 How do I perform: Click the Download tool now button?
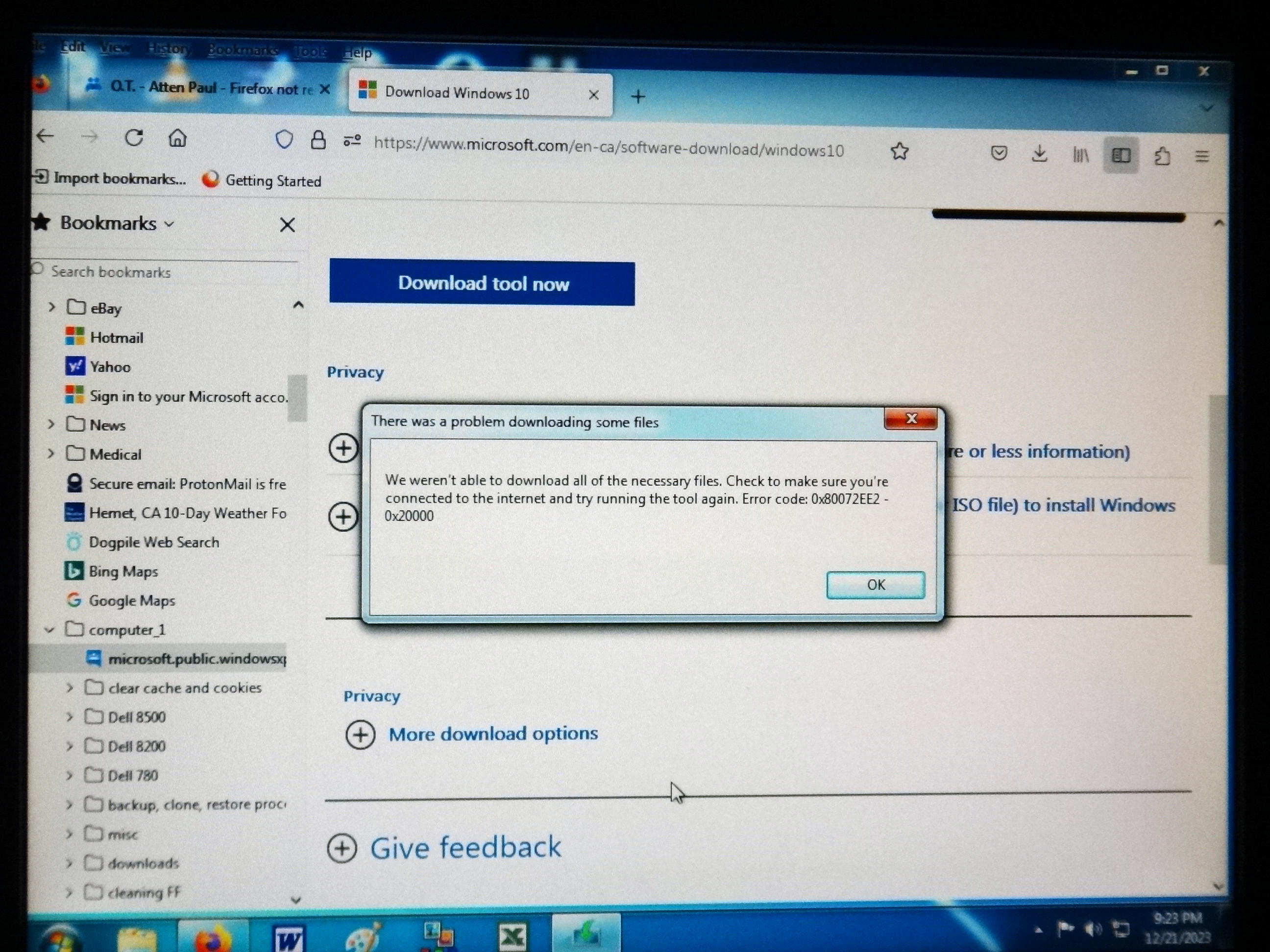tap(482, 283)
